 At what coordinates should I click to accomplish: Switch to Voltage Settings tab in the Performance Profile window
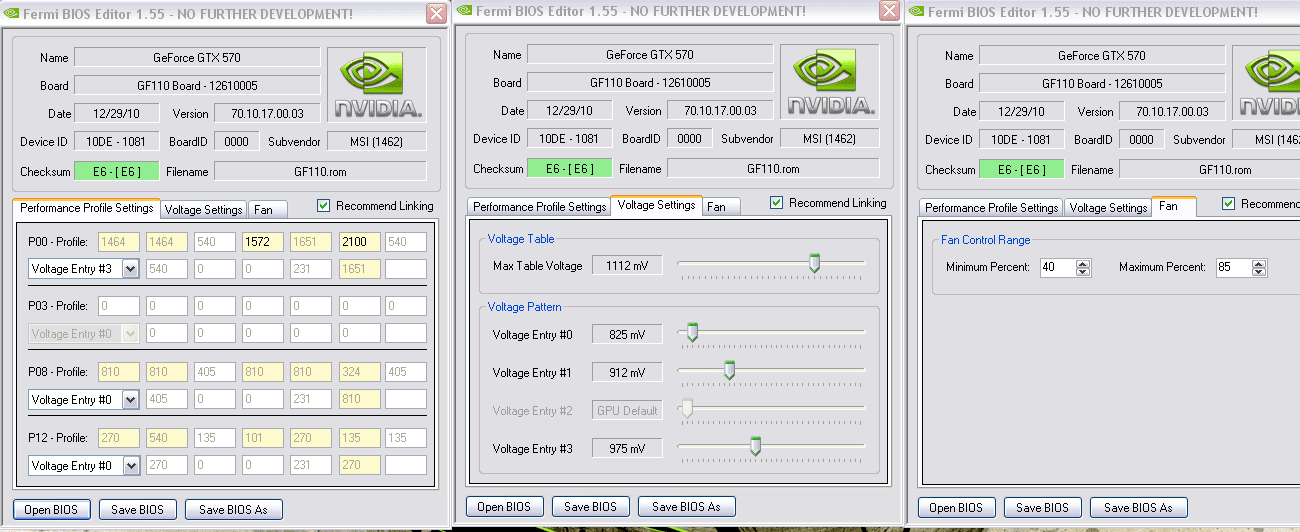[203, 210]
